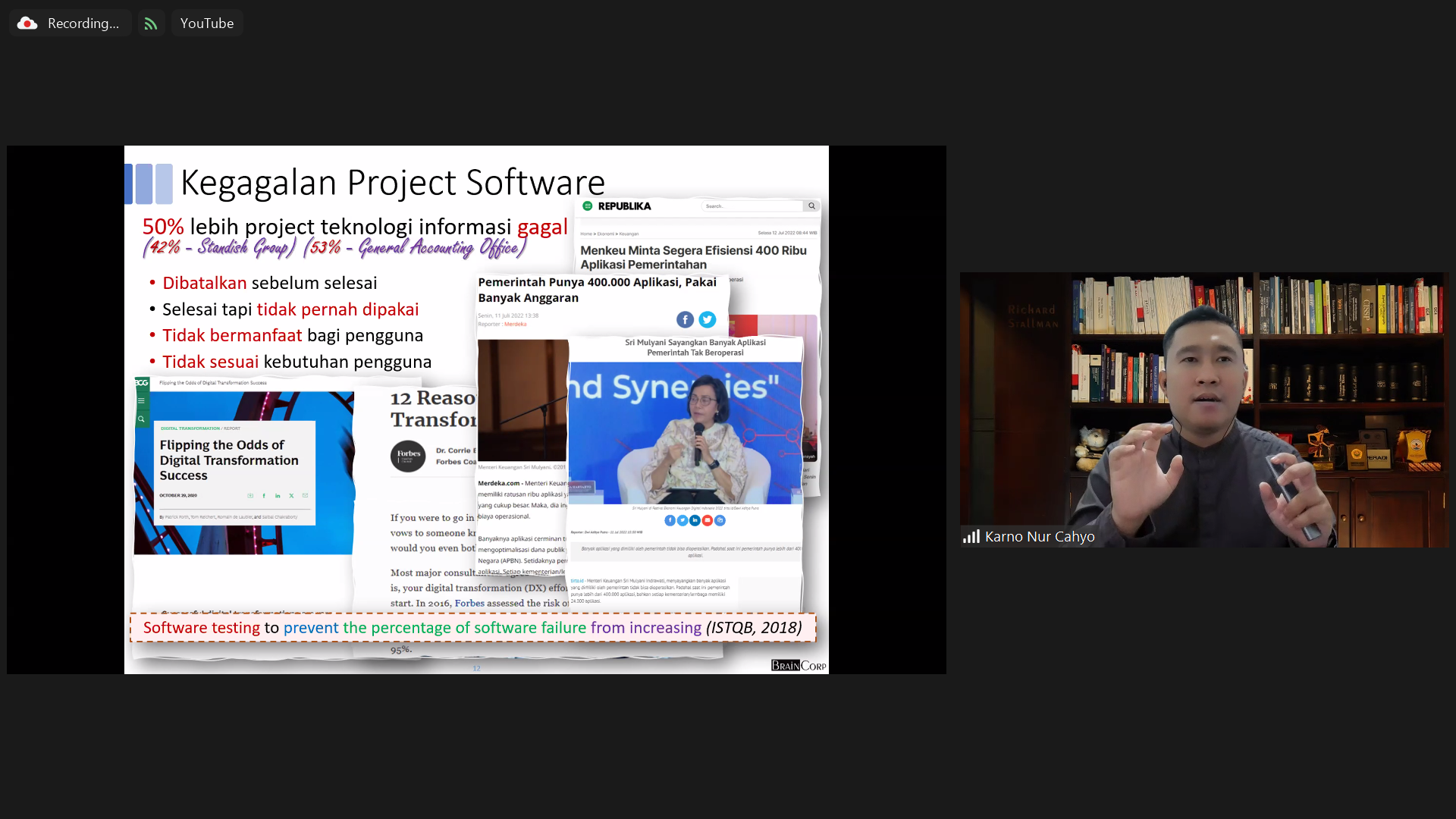Click the BrainCorp logo on the slide

click(x=798, y=665)
